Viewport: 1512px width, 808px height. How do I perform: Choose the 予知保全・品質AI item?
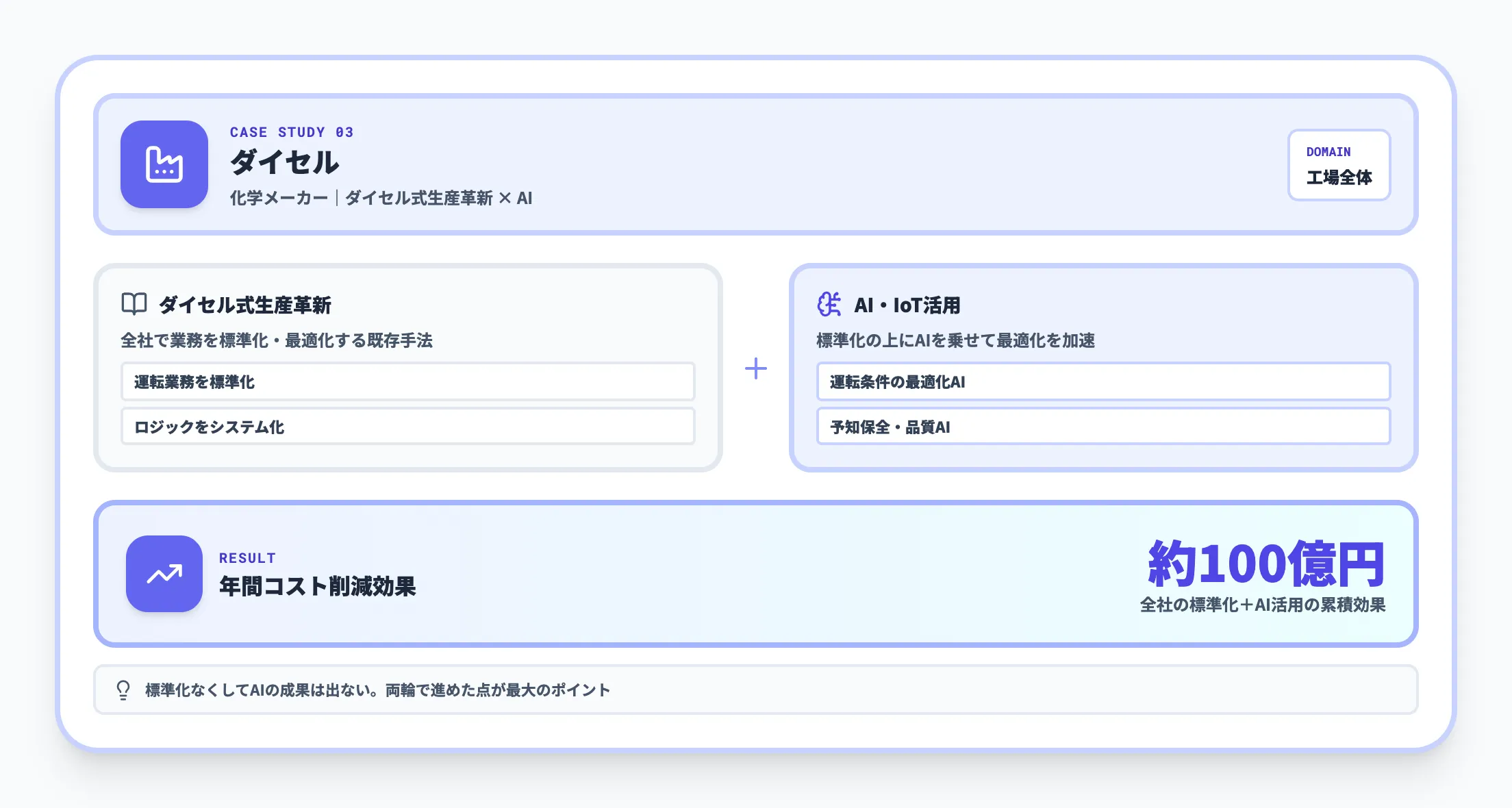pos(1104,426)
